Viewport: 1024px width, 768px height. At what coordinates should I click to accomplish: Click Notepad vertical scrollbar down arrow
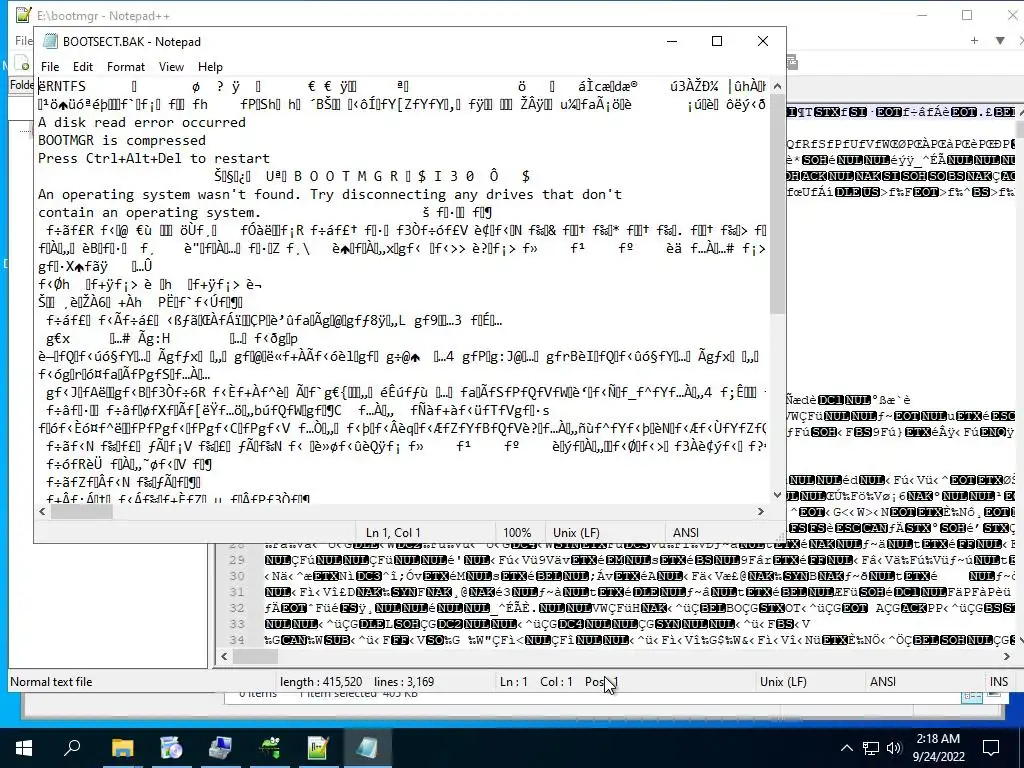(x=777, y=495)
